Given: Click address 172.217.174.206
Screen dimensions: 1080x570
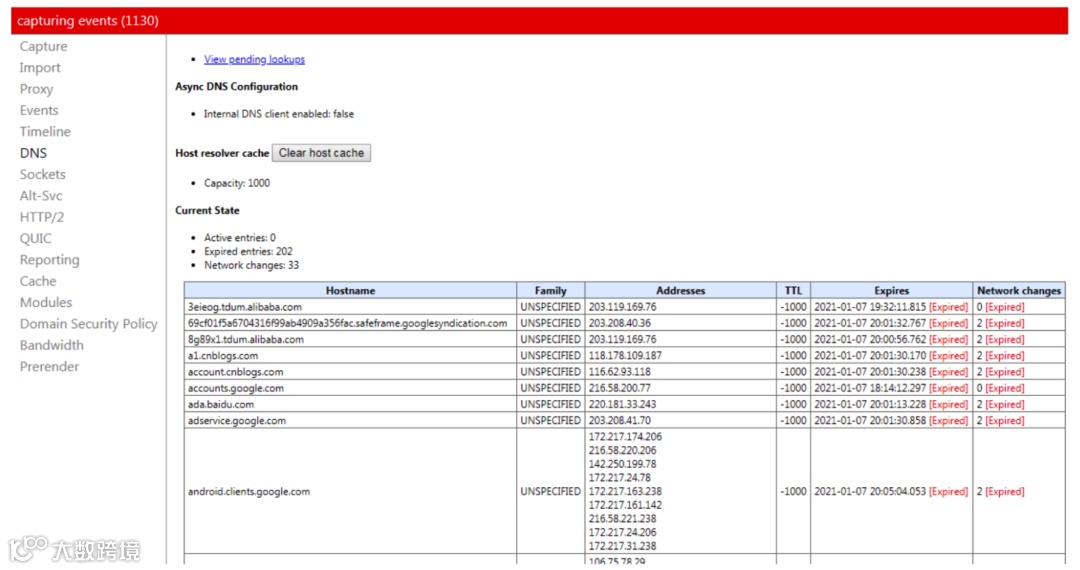Looking at the screenshot, I should 625,436.
